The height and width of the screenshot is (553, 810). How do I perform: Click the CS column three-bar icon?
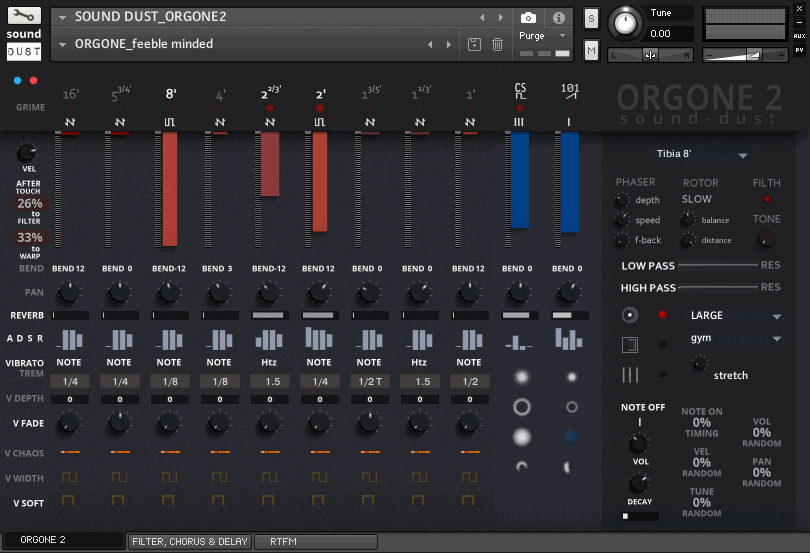click(x=519, y=122)
